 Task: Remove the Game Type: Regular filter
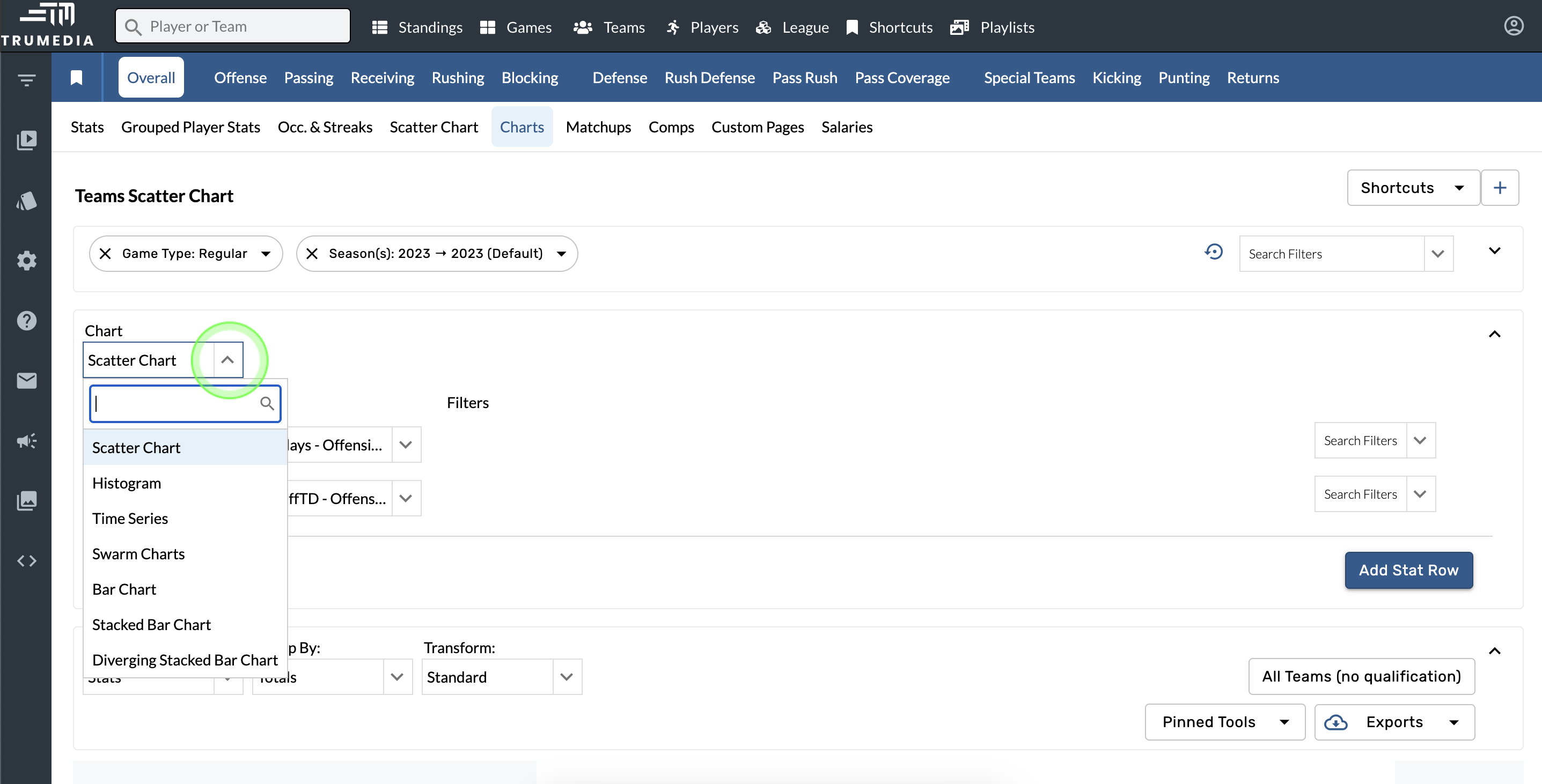click(x=105, y=254)
